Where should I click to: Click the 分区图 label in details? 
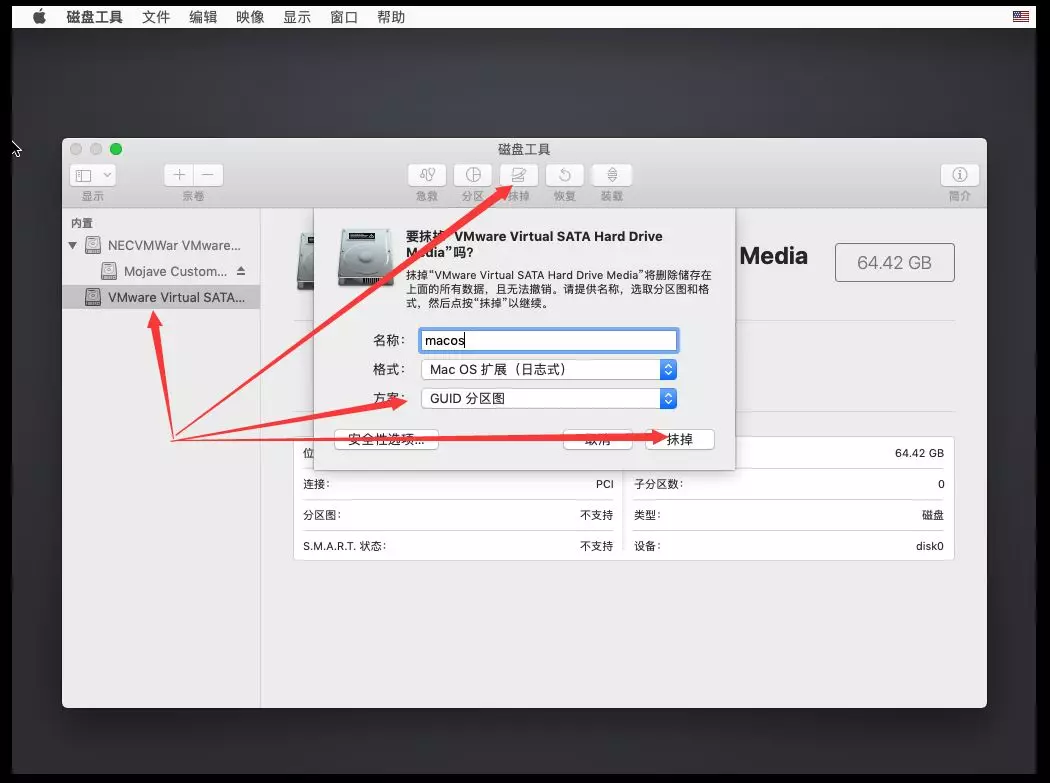click(x=322, y=515)
